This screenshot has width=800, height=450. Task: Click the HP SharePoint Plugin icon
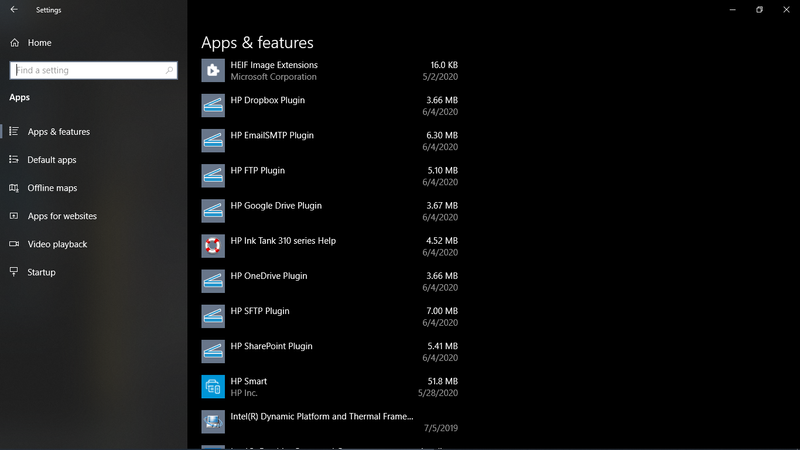click(213, 352)
